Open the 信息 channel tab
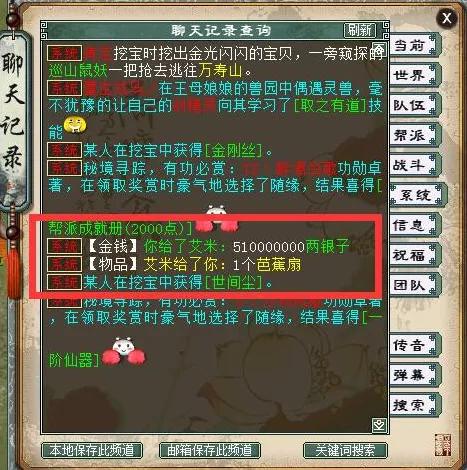Image resolution: width=467 pixels, height=470 pixels. pyautogui.click(x=413, y=225)
